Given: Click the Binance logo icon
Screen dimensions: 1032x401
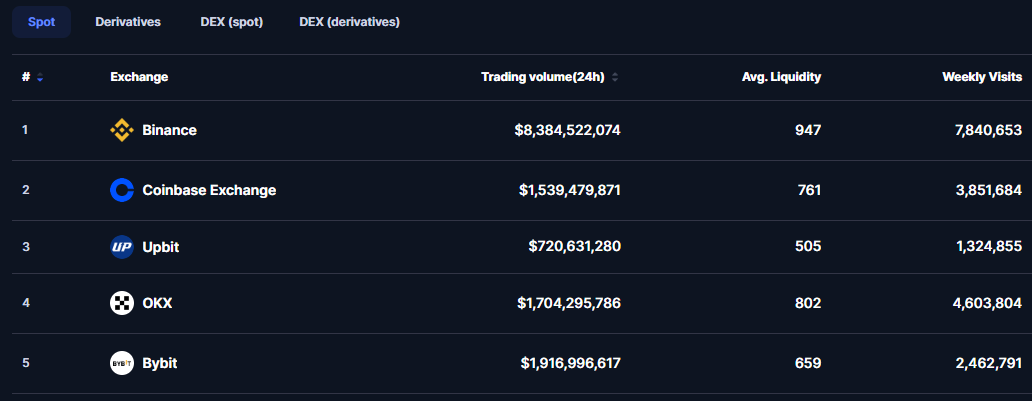Looking at the screenshot, I should coord(122,130).
